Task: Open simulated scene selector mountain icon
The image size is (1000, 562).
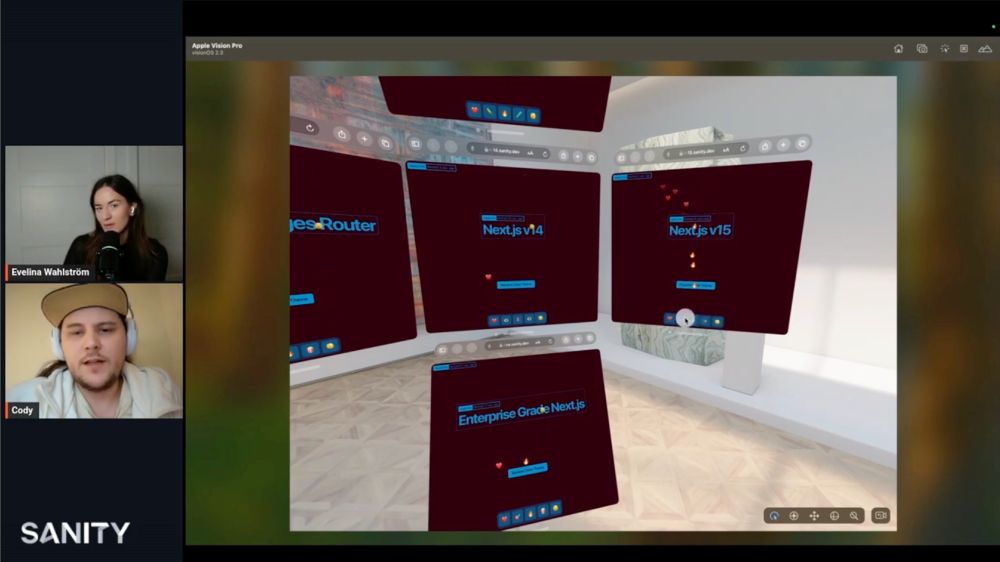Action: pyautogui.click(x=985, y=48)
